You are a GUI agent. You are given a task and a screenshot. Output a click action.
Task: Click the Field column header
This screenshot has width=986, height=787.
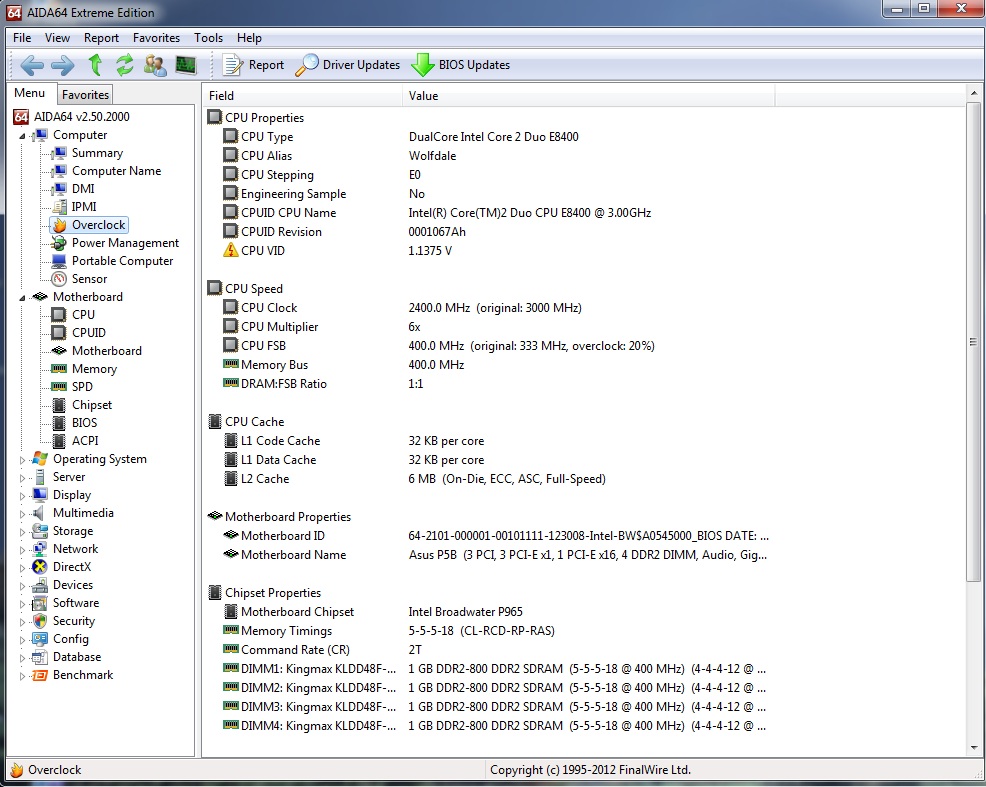(302, 96)
